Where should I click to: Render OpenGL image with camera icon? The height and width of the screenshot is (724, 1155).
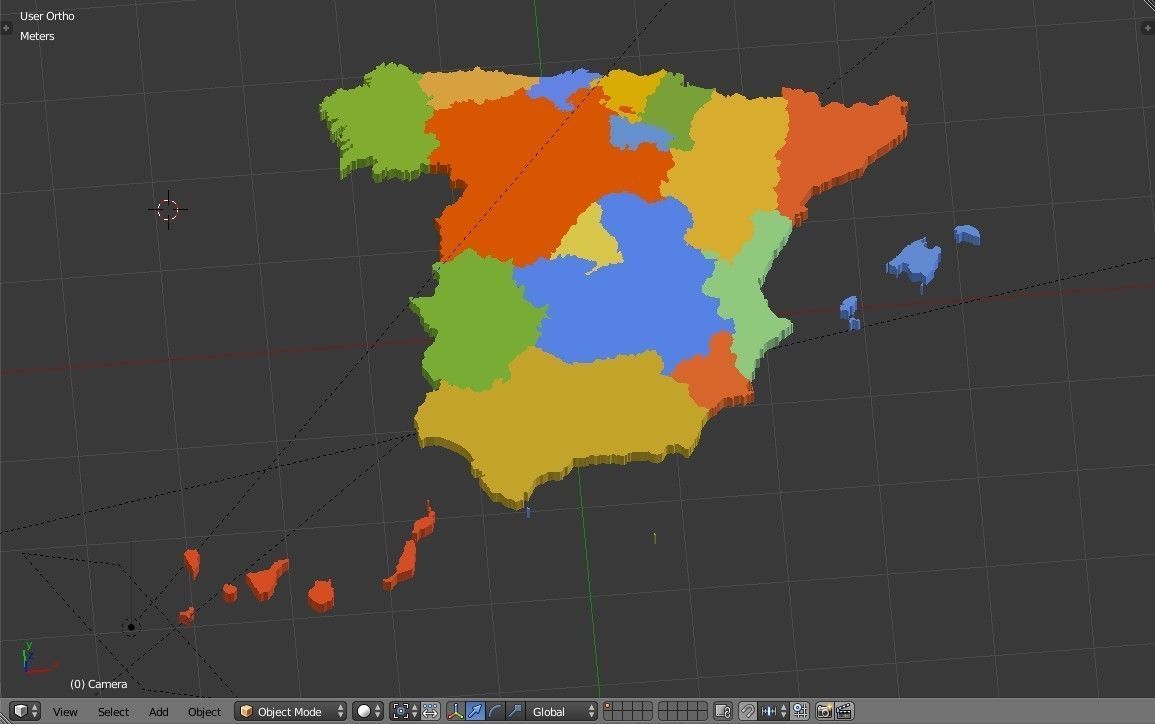click(824, 711)
